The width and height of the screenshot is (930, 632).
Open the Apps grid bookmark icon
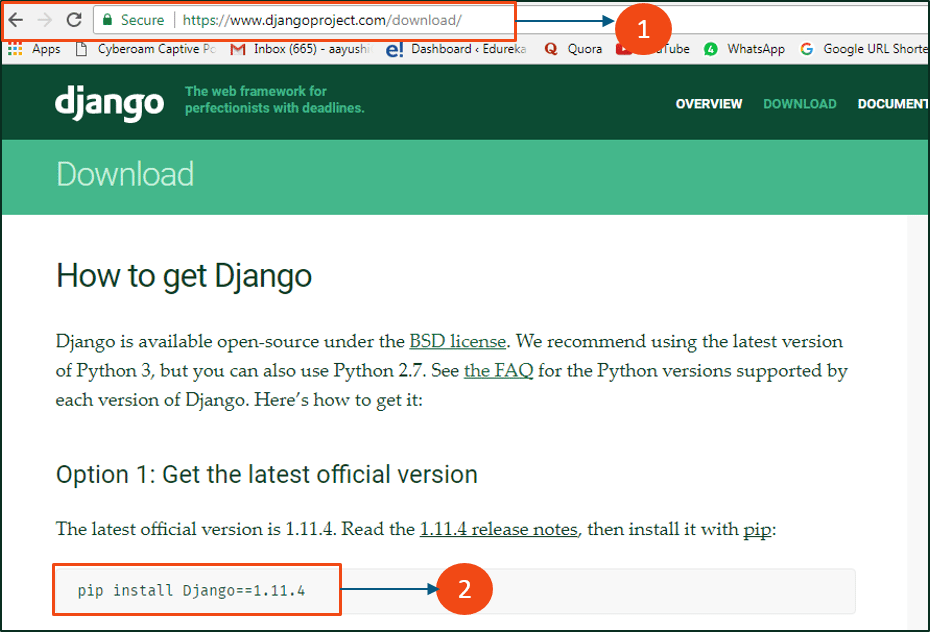click(x=15, y=49)
